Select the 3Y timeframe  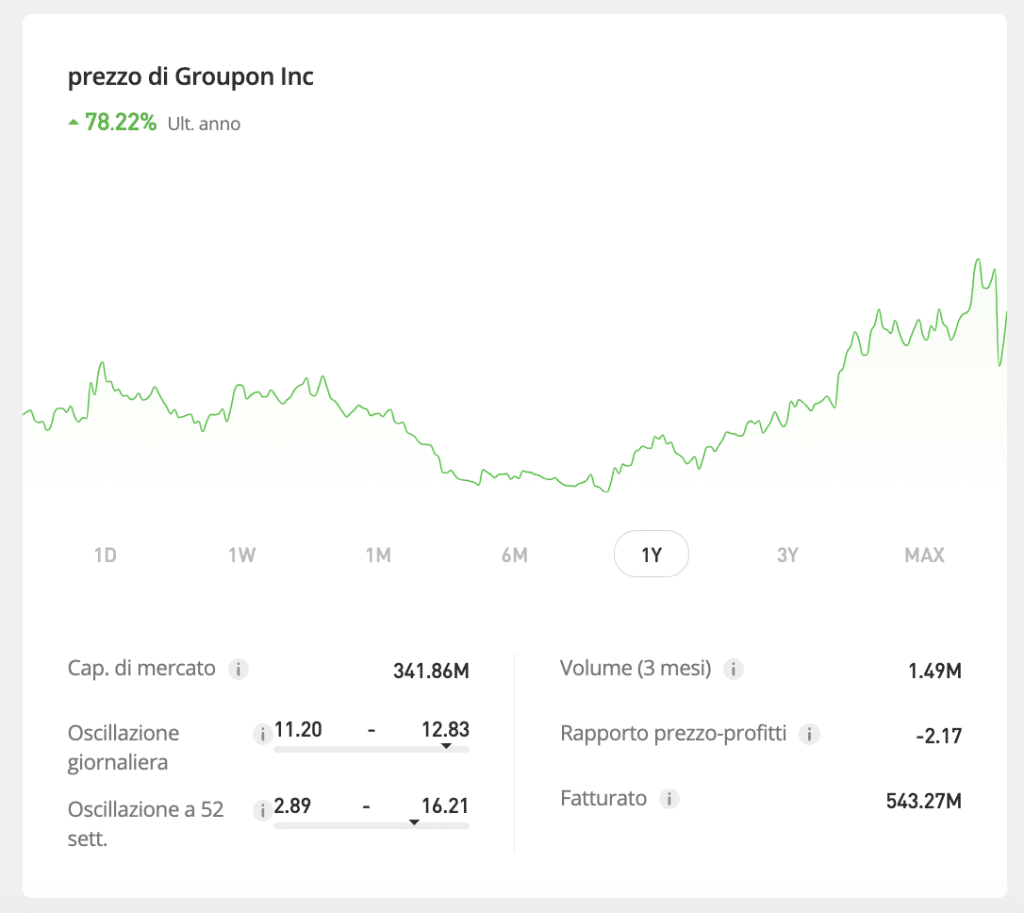pos(787,554)
